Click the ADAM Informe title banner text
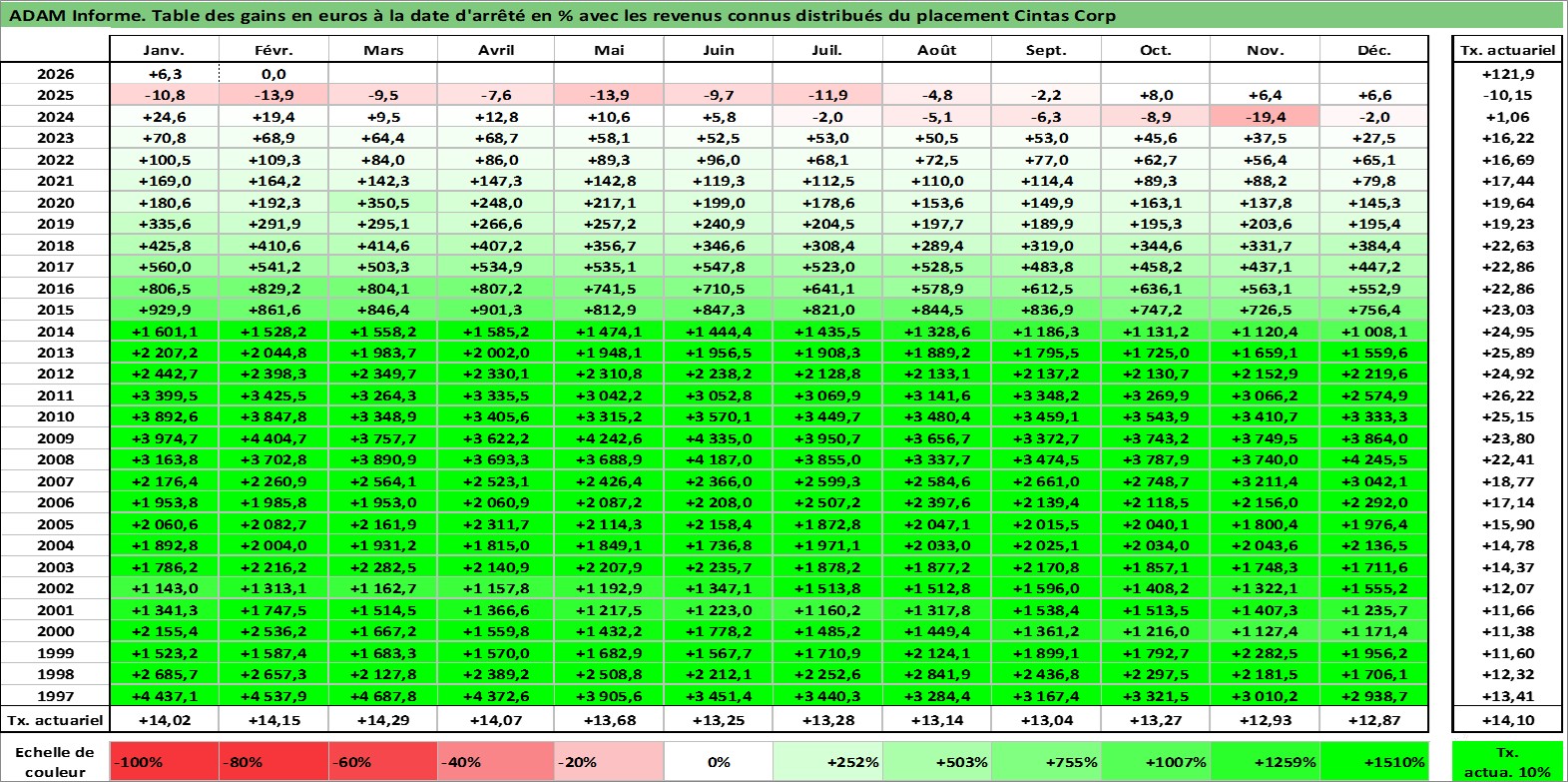The height and width of the screenshot is (782, 1568). (562, 15)
